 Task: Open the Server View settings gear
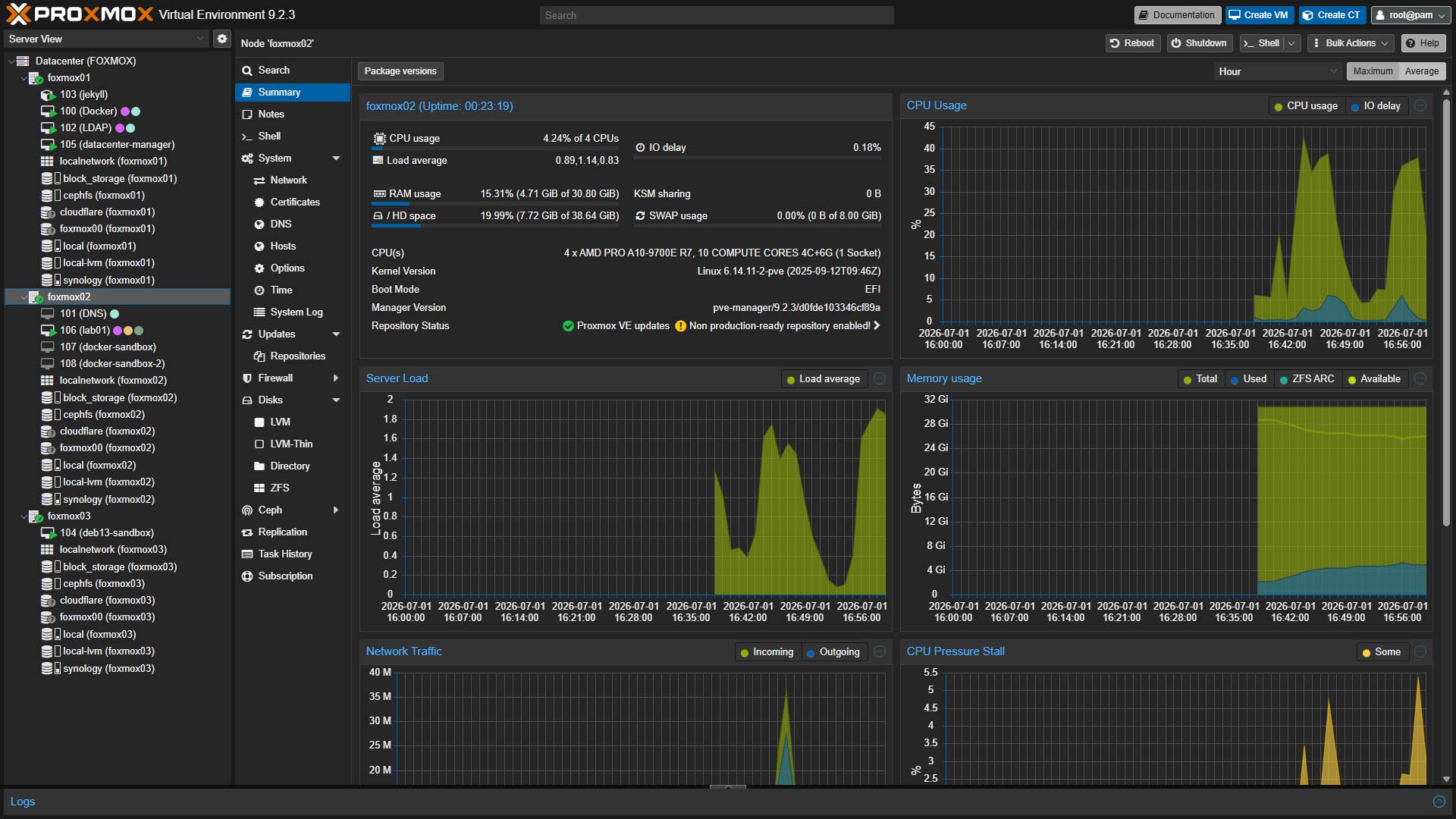click(221, 39)
